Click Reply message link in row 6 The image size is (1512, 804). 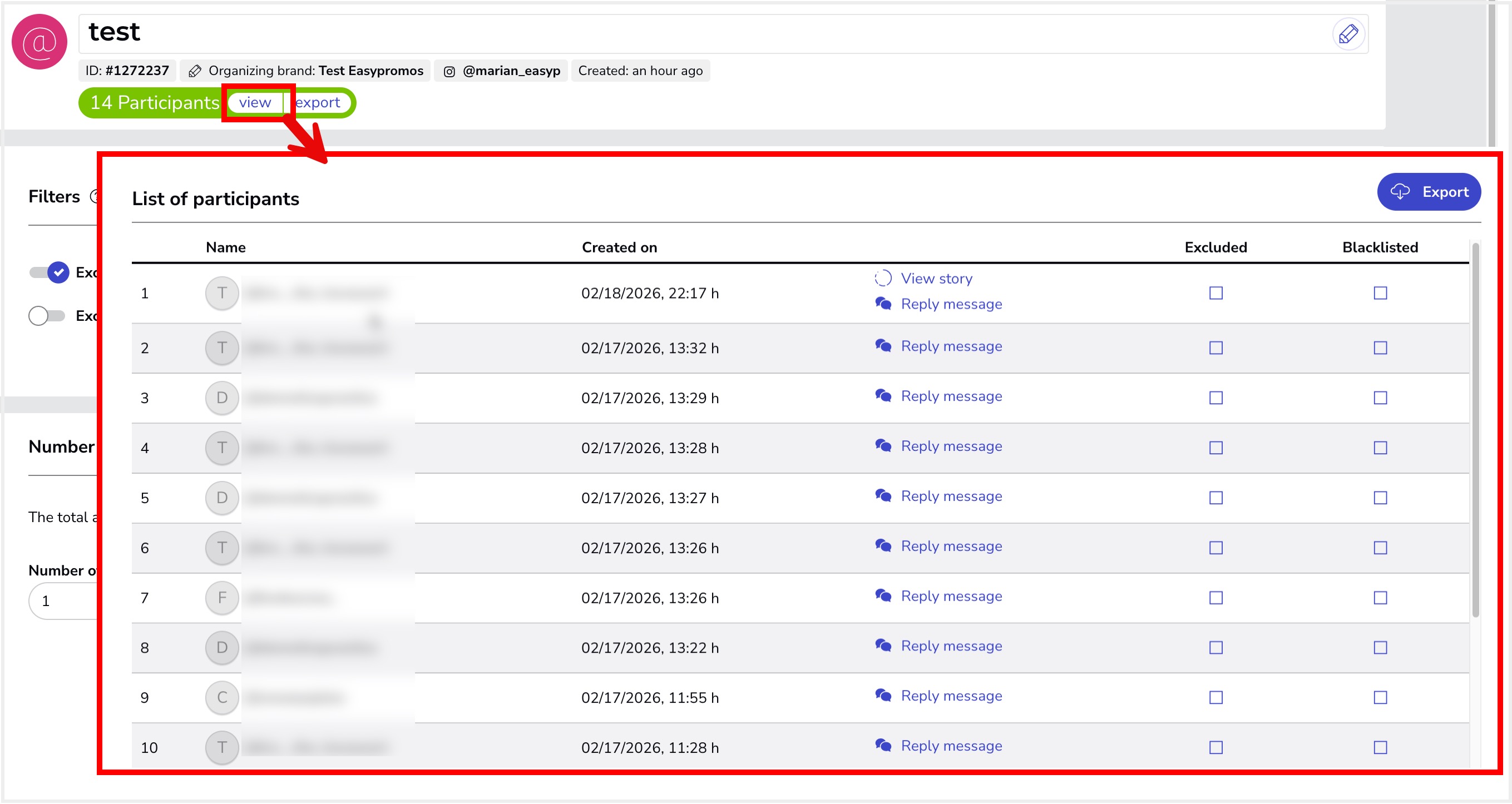point(951,547)
